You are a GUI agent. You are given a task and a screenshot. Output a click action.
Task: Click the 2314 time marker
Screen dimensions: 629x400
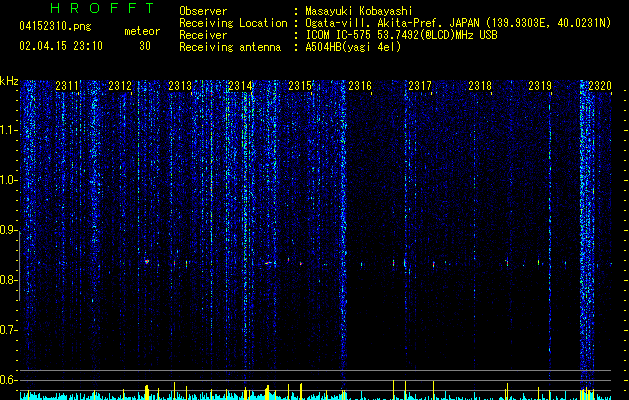[x=240, y=86]
